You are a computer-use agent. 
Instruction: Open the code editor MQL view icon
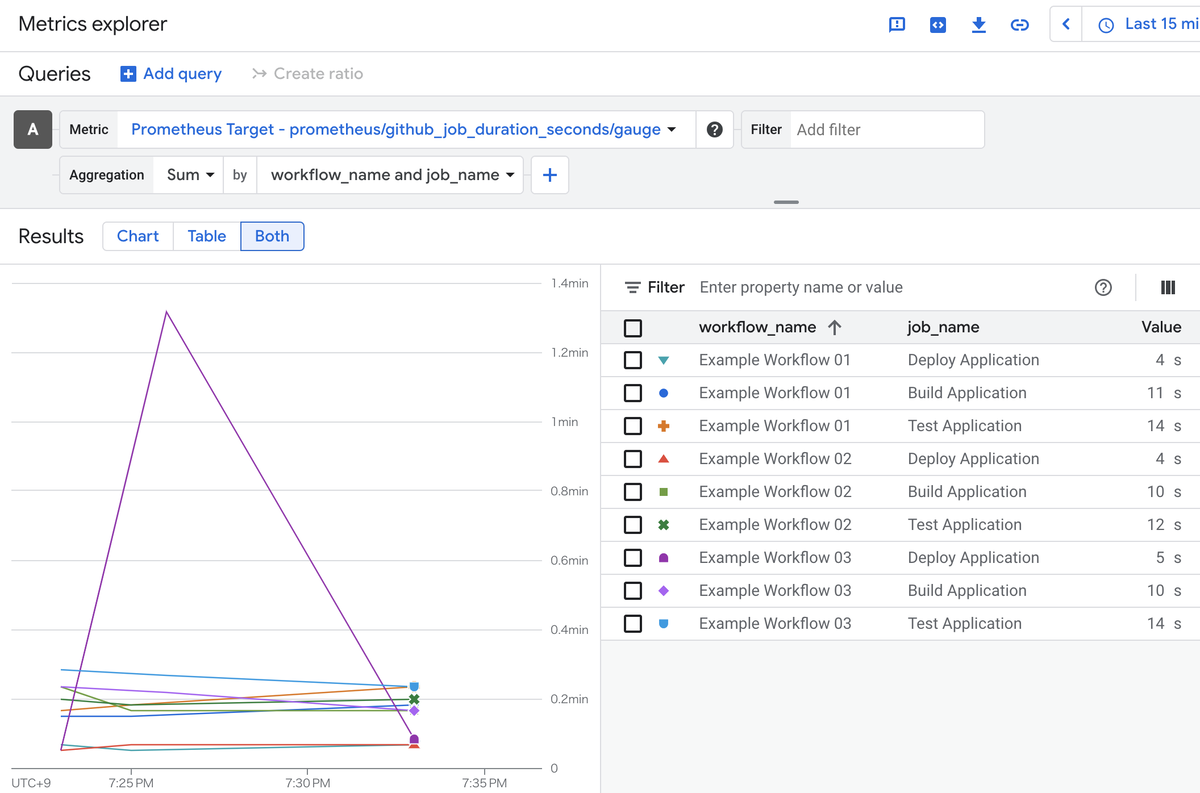pos(938,23)
